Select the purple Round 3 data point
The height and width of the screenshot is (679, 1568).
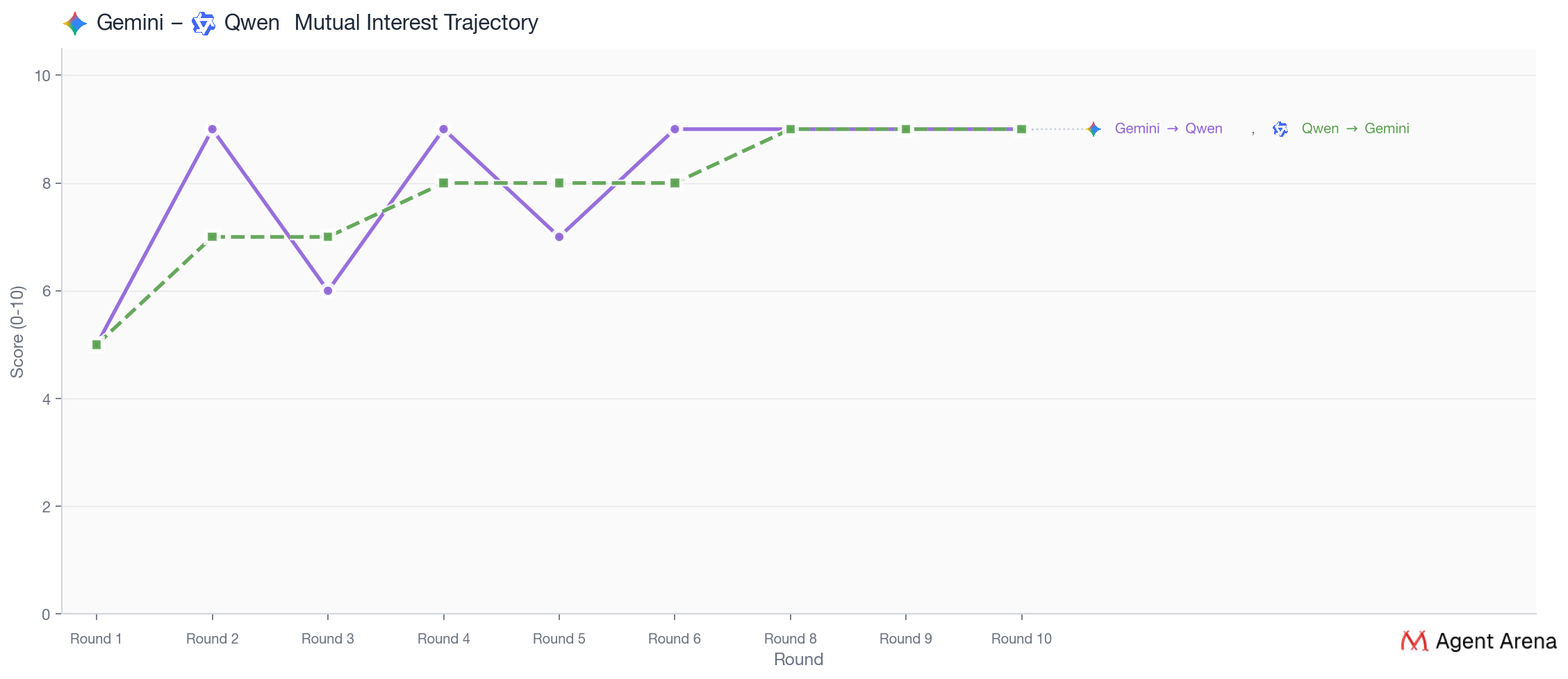click(x=328, y=291)
